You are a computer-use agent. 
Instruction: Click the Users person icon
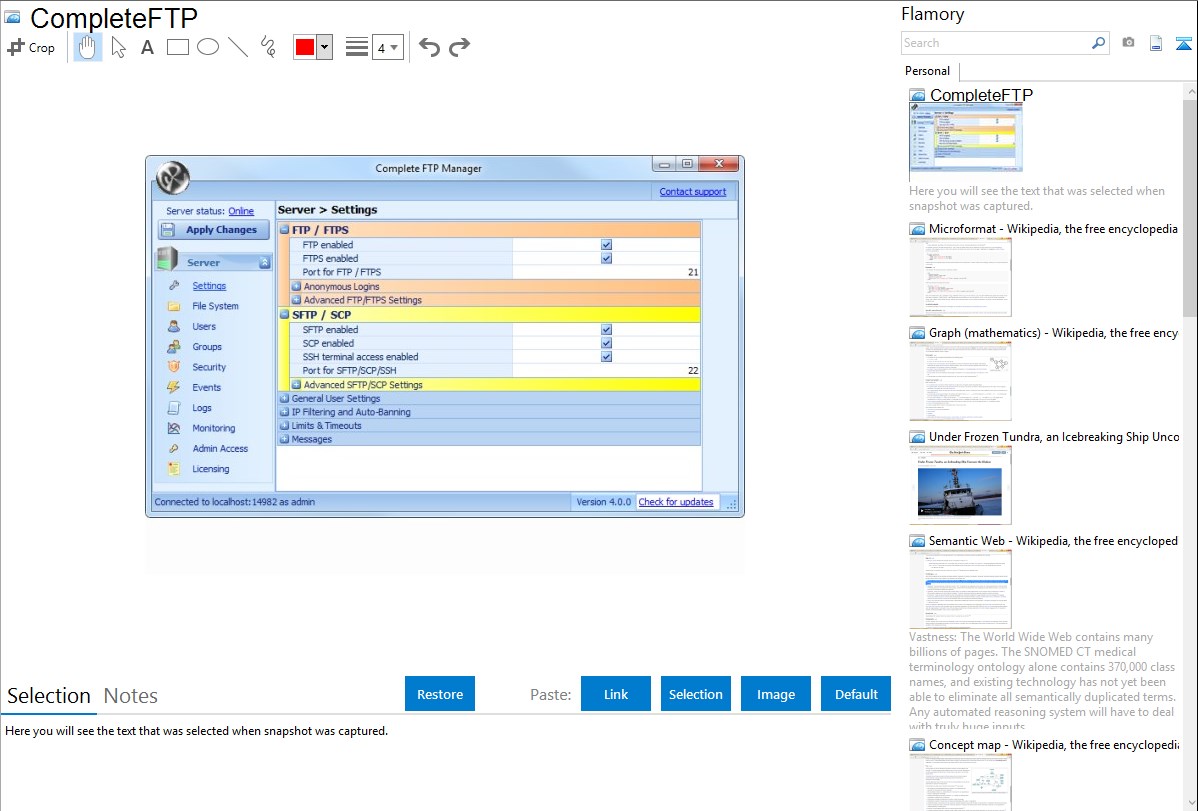pyautogui.click(x=174, y=326)
